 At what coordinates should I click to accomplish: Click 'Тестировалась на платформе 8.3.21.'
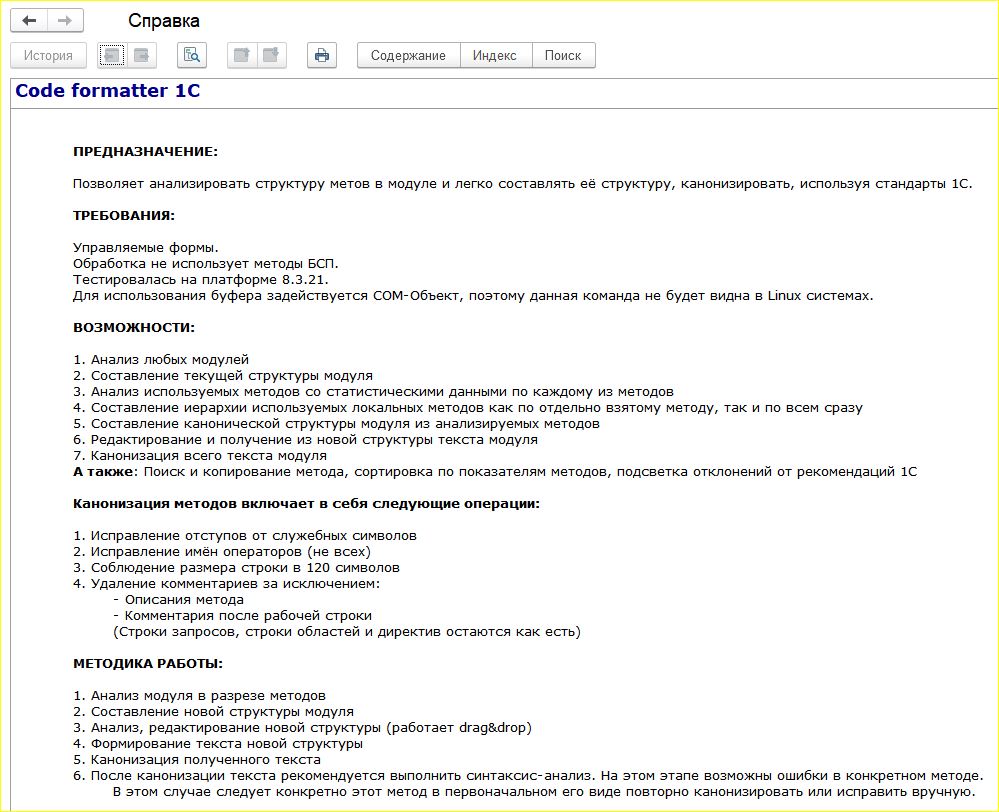click(201, 279)
